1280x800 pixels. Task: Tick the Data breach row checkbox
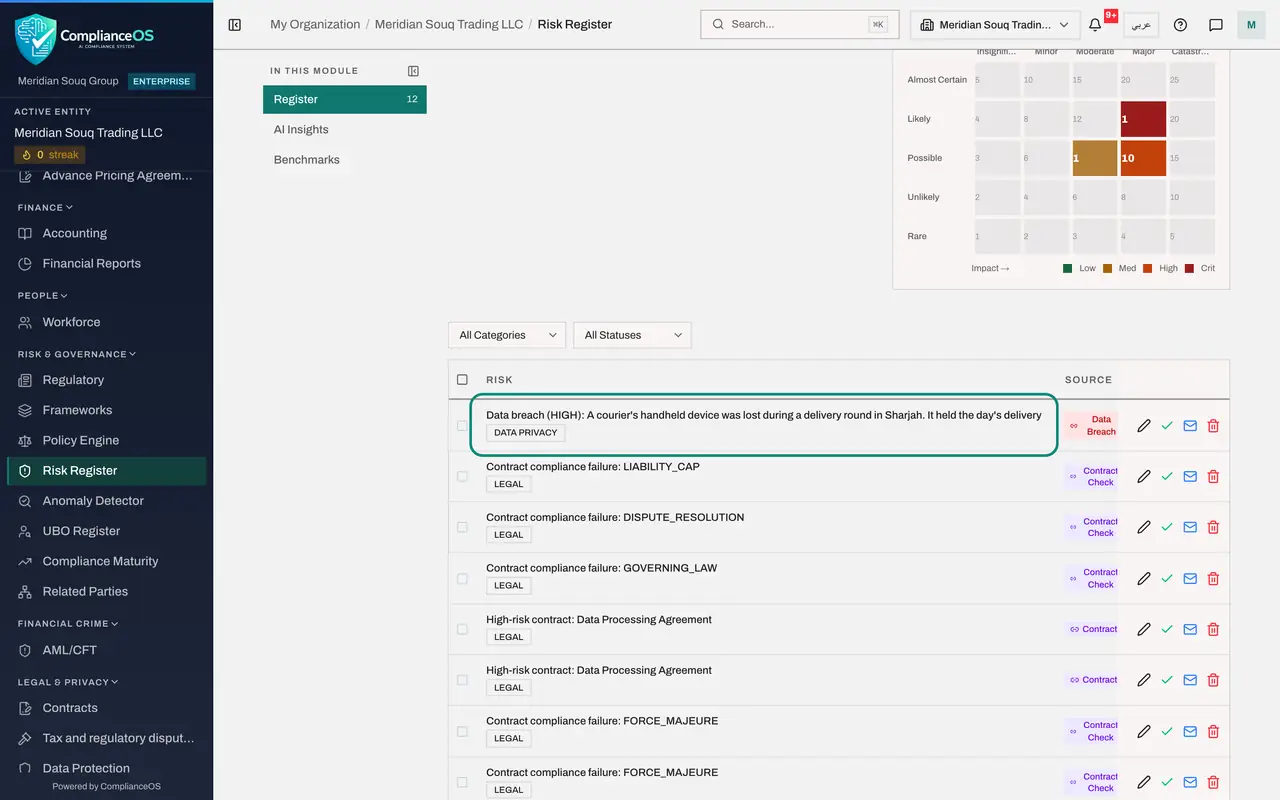click(x=462, y=426)
